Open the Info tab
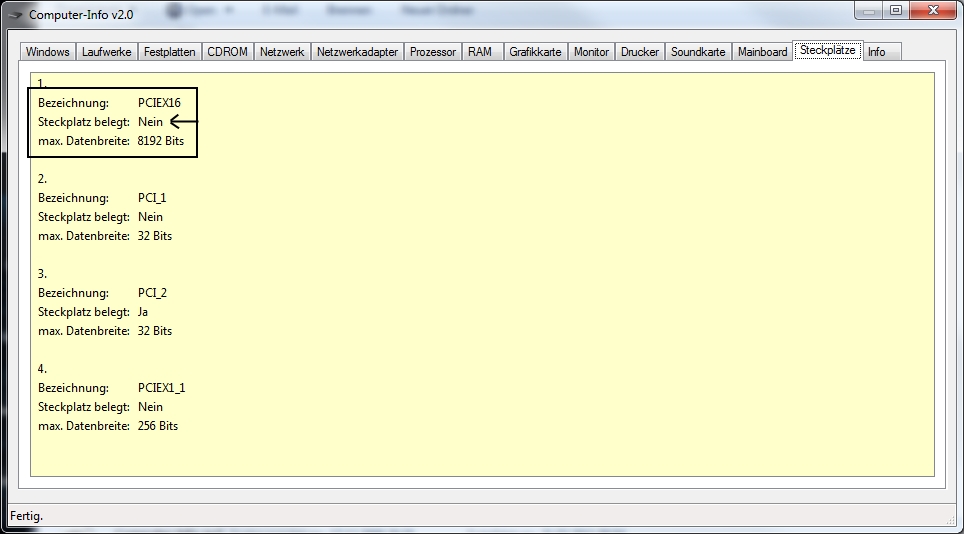The width and height of the screenshot is (964, 534). (x=876, y=52)
